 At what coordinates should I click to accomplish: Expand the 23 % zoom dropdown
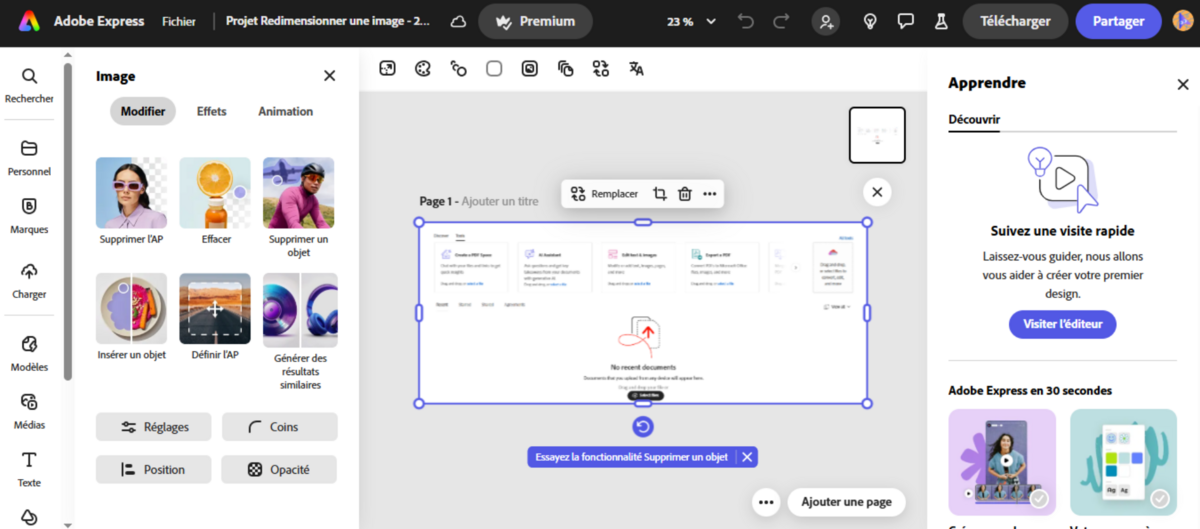click(x=692, y=21)
